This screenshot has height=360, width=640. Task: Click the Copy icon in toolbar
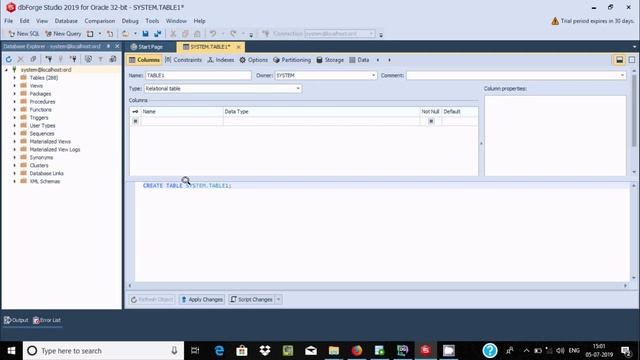(x=185, y=34)
